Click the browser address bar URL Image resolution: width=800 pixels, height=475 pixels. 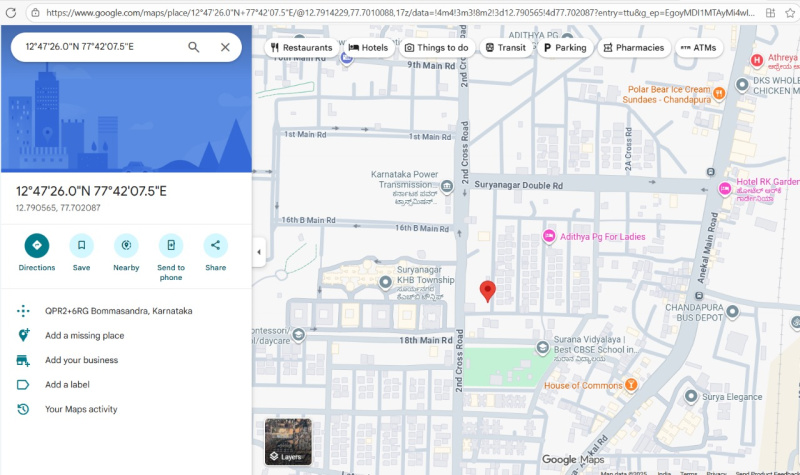click(x=400, y=13)
